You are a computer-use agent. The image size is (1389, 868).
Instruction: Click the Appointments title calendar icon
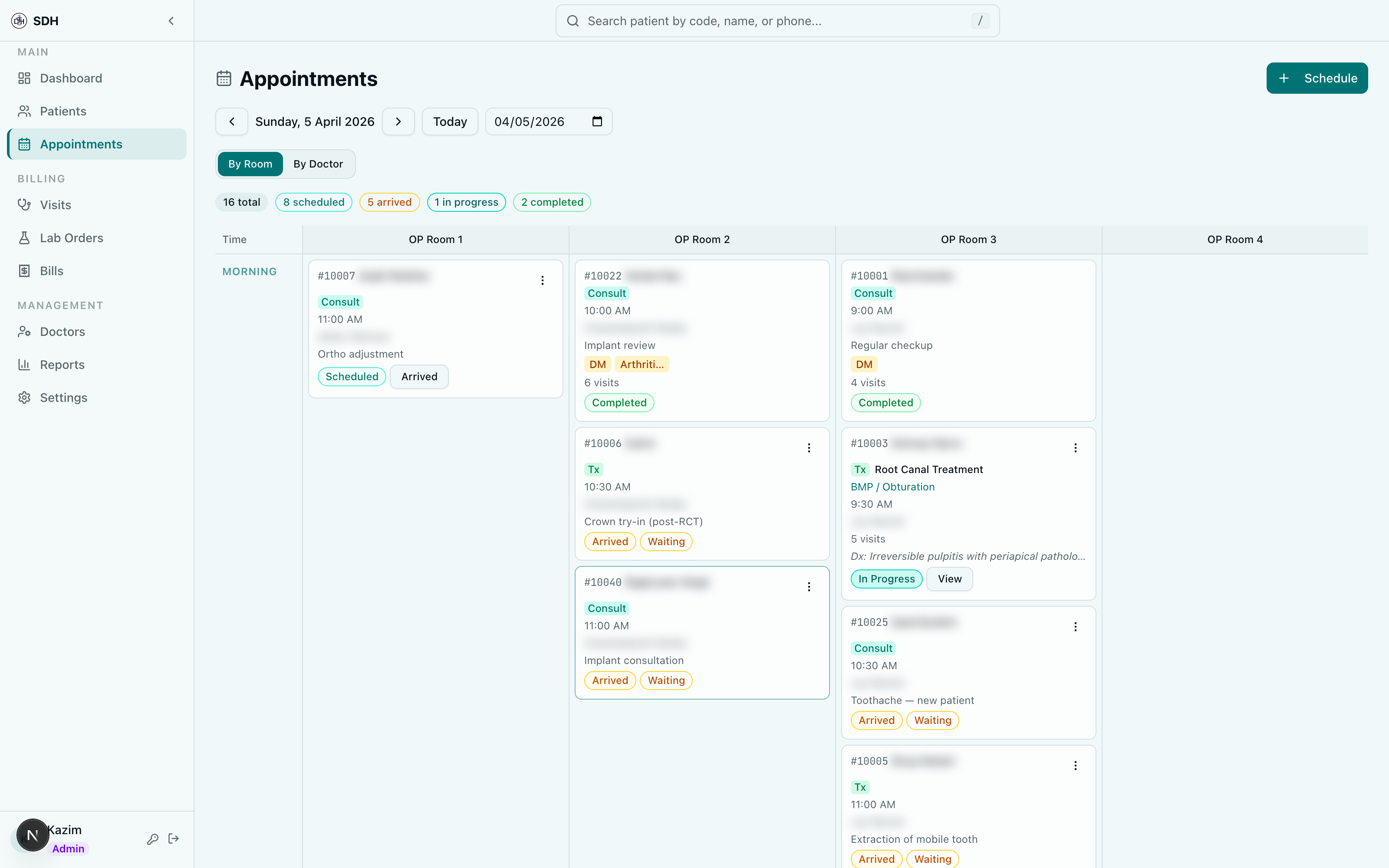[x=224, y=79]
